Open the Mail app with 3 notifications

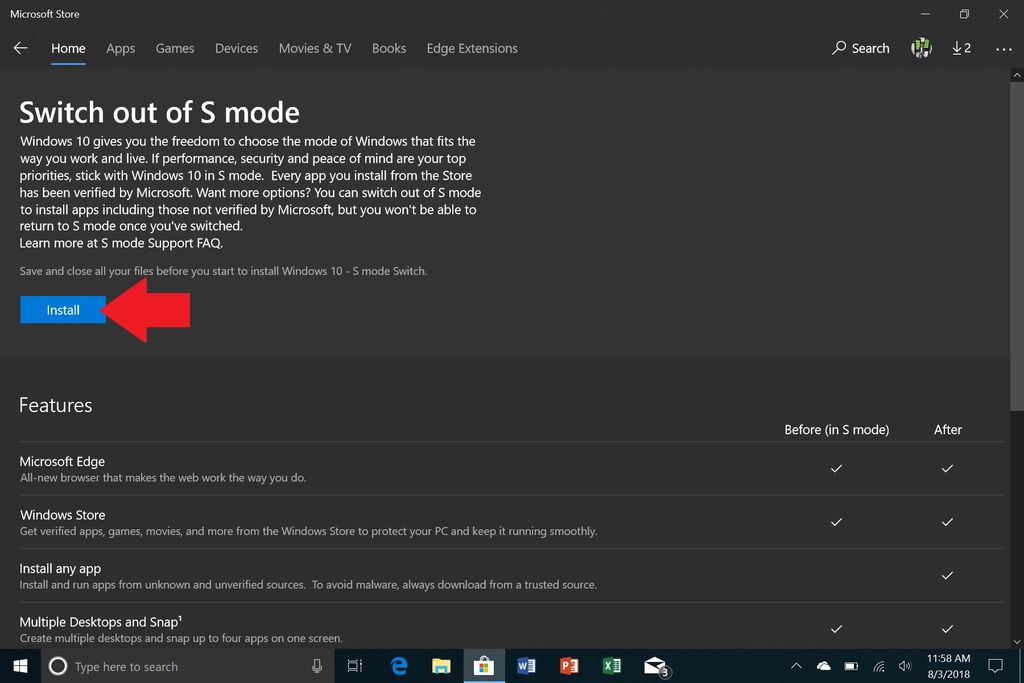pos(655,666)
